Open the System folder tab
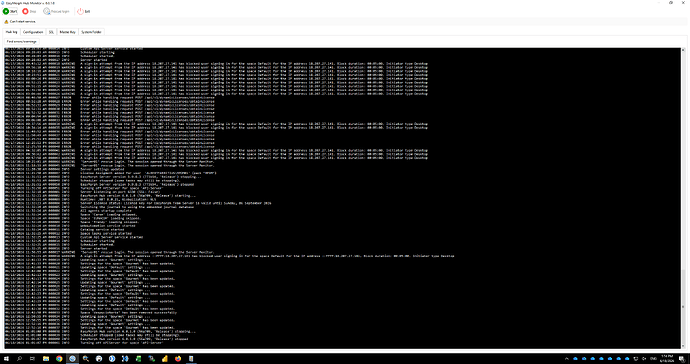The width and height of the screenshot is (690, 364). [92, 32]
